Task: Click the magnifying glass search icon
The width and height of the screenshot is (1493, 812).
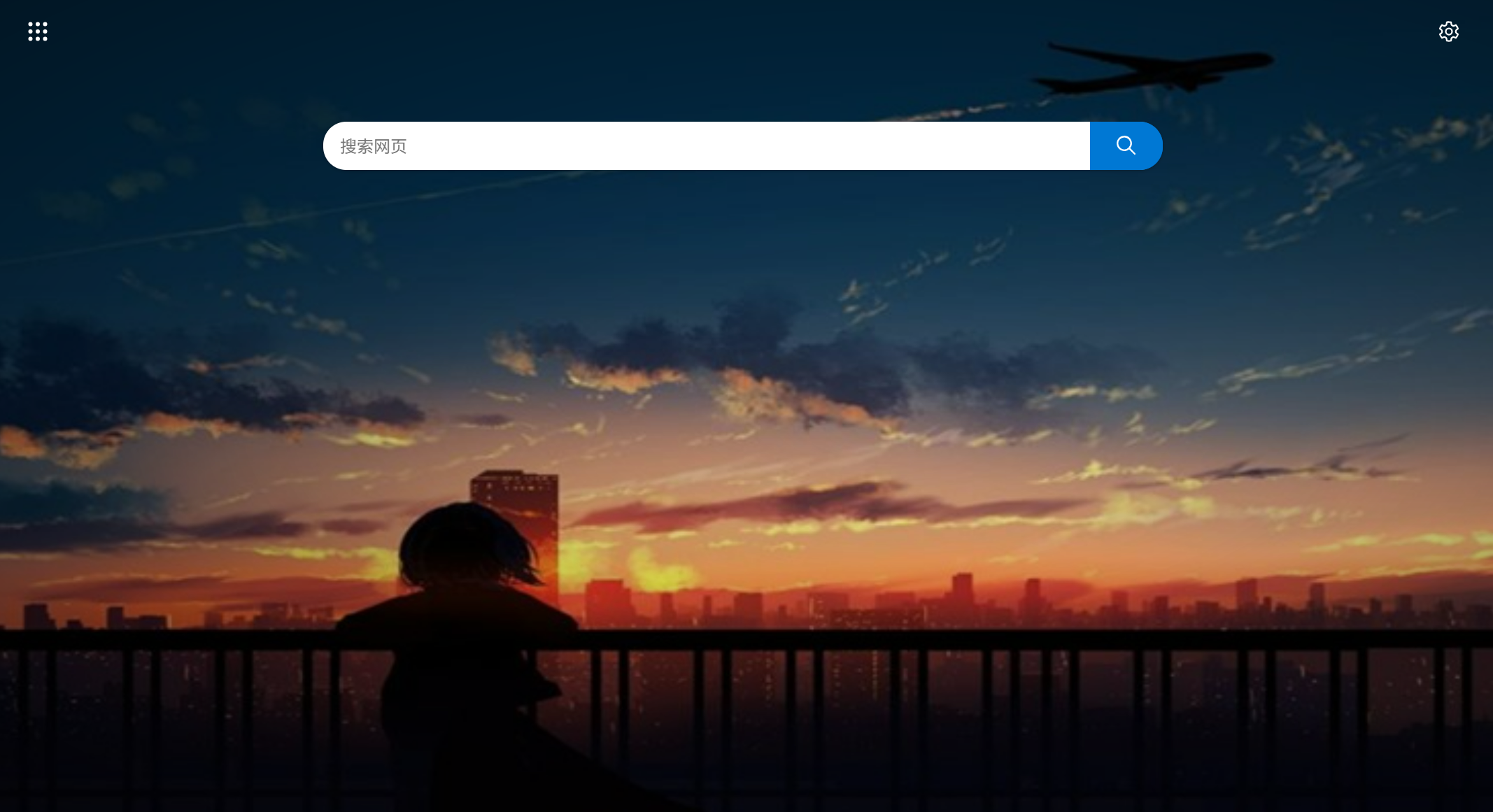Action: click(x=1126, y=145)
